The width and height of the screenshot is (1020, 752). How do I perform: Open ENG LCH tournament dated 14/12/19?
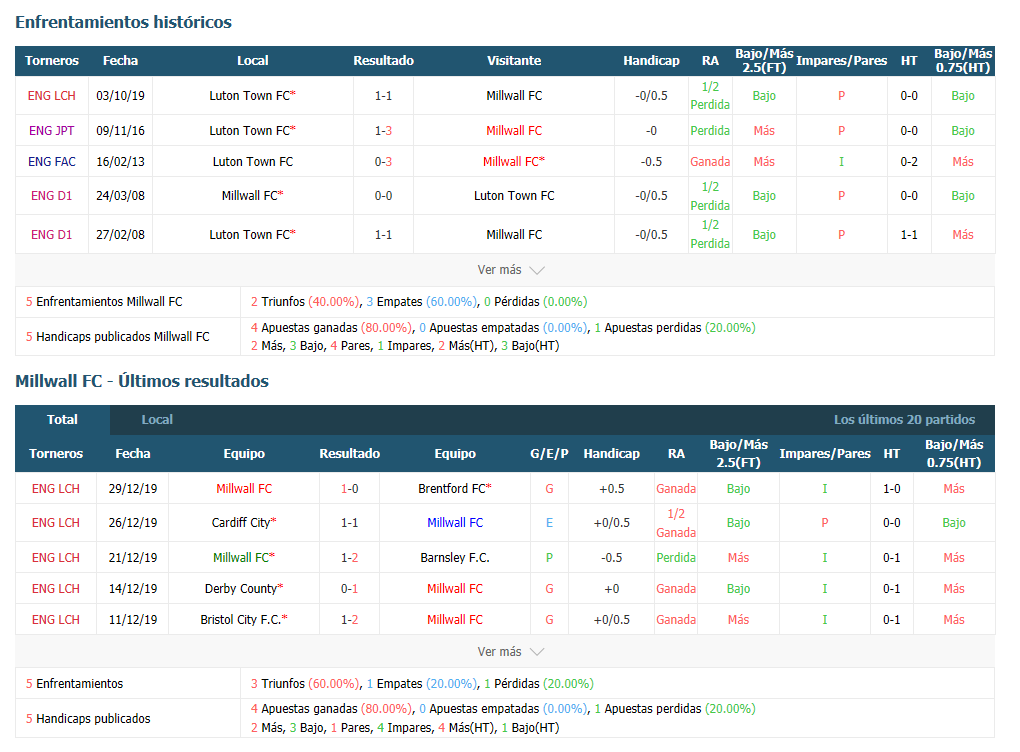(56, 589)
